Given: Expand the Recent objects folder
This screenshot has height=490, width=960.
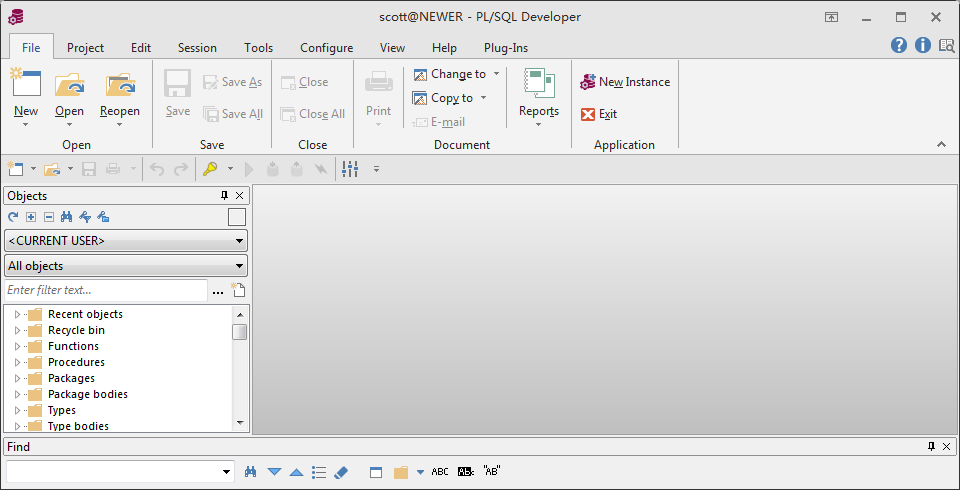Looking at the screenshot, I should point(17,314).
